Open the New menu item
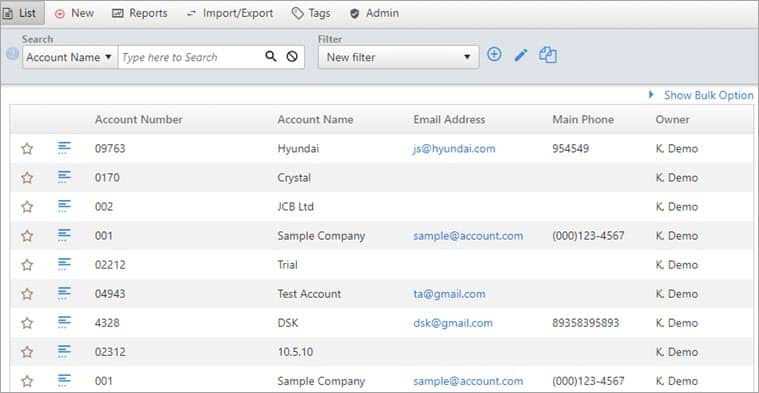 (x=75, y=13)
